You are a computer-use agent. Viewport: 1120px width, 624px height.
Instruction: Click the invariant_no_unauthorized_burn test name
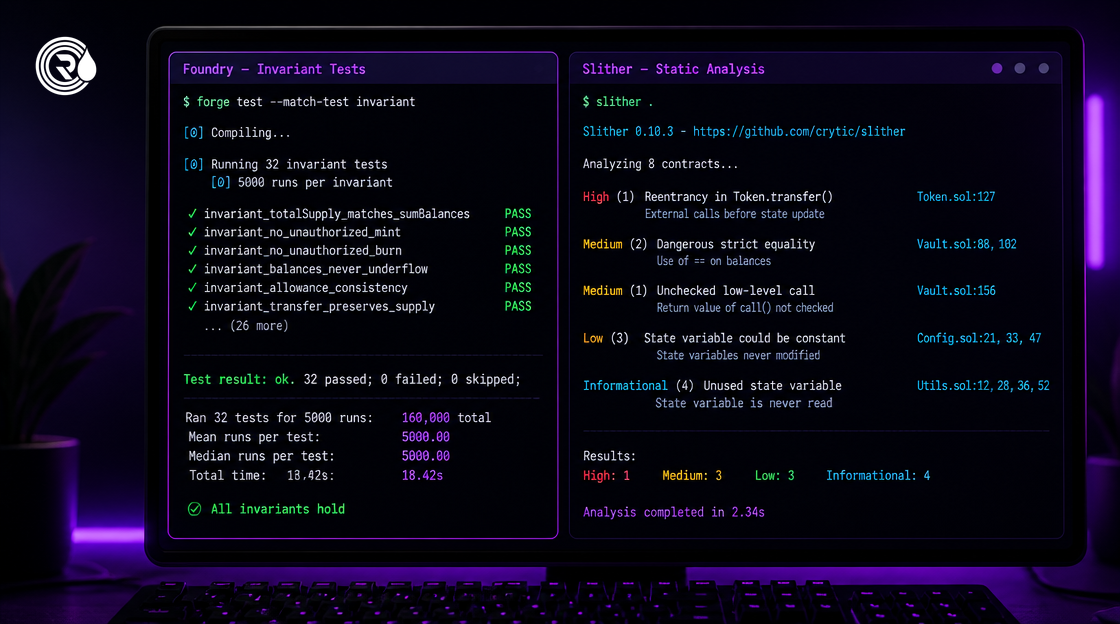303,251
